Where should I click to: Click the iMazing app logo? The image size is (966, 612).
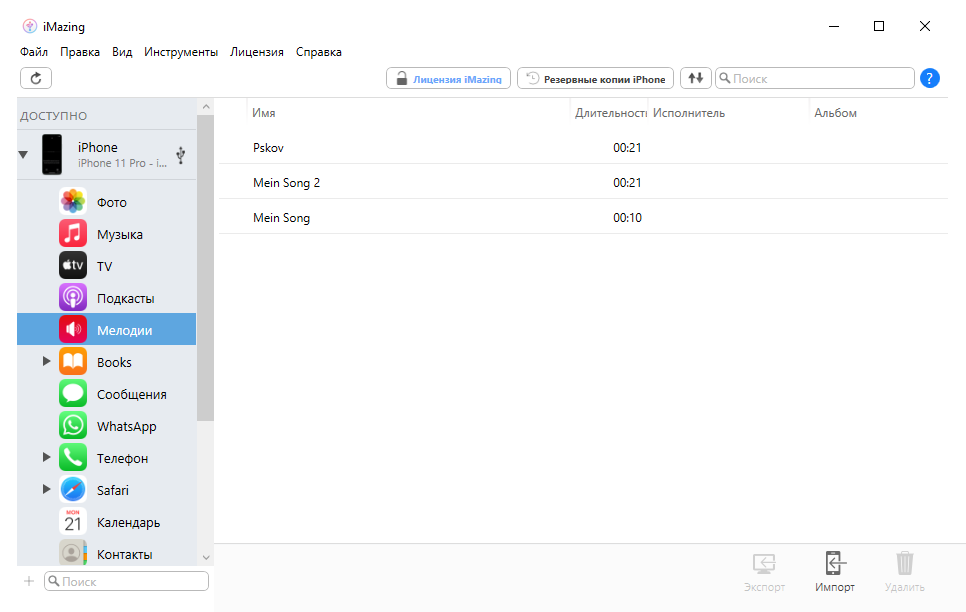click(30, 26)
